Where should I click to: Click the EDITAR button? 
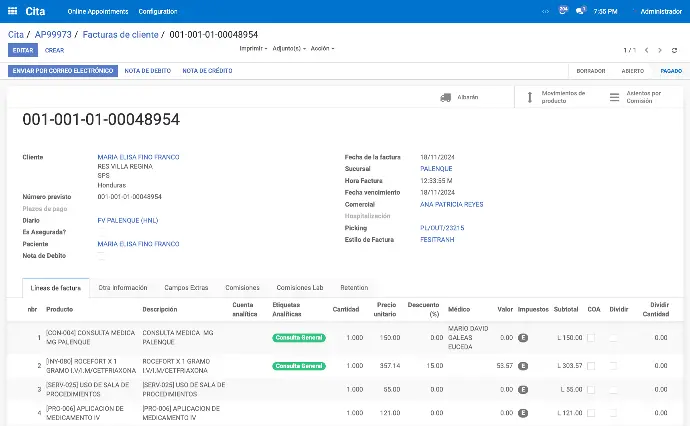point(23,50)
